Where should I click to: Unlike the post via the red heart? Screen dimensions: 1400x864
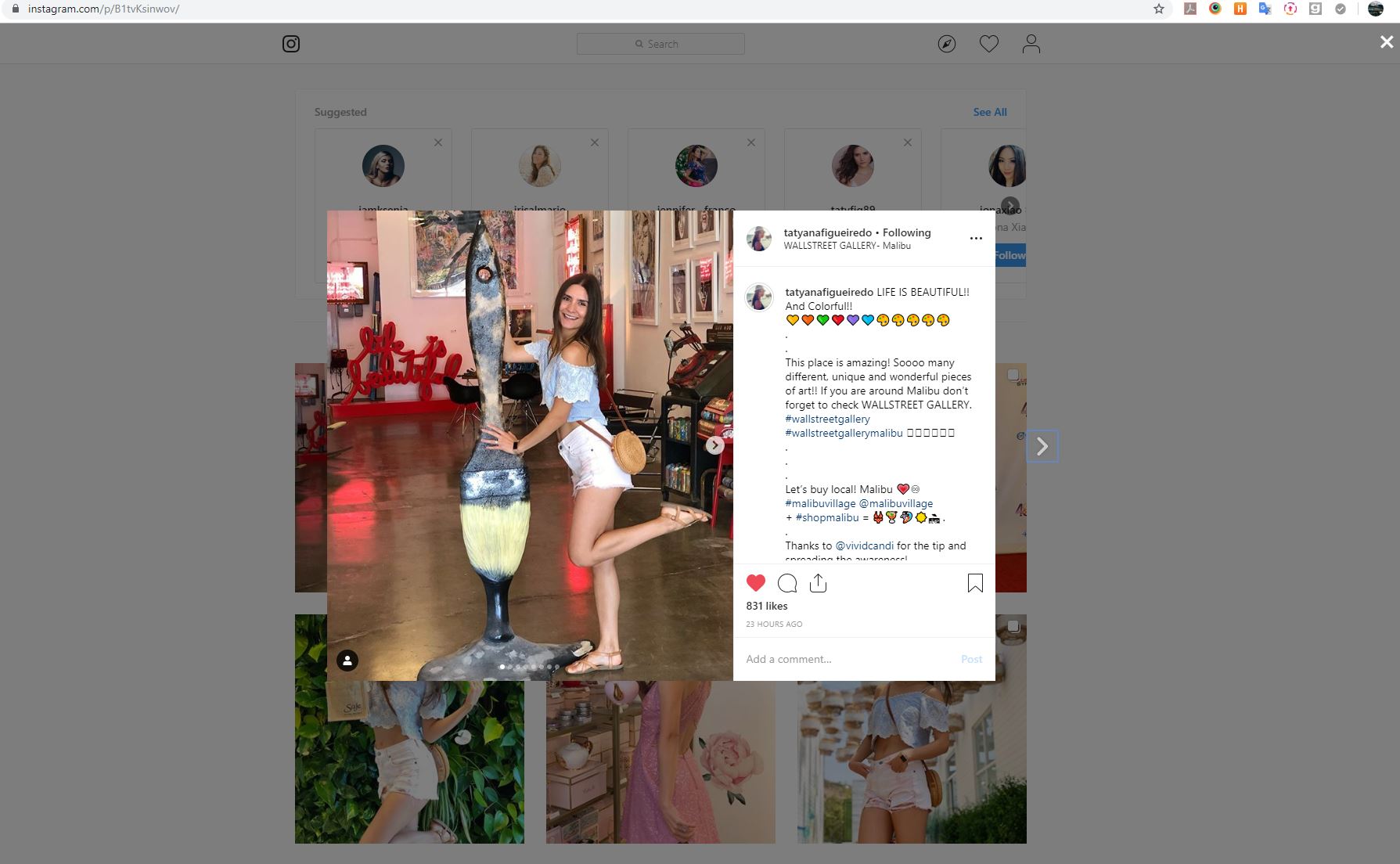tap(755, 583)
